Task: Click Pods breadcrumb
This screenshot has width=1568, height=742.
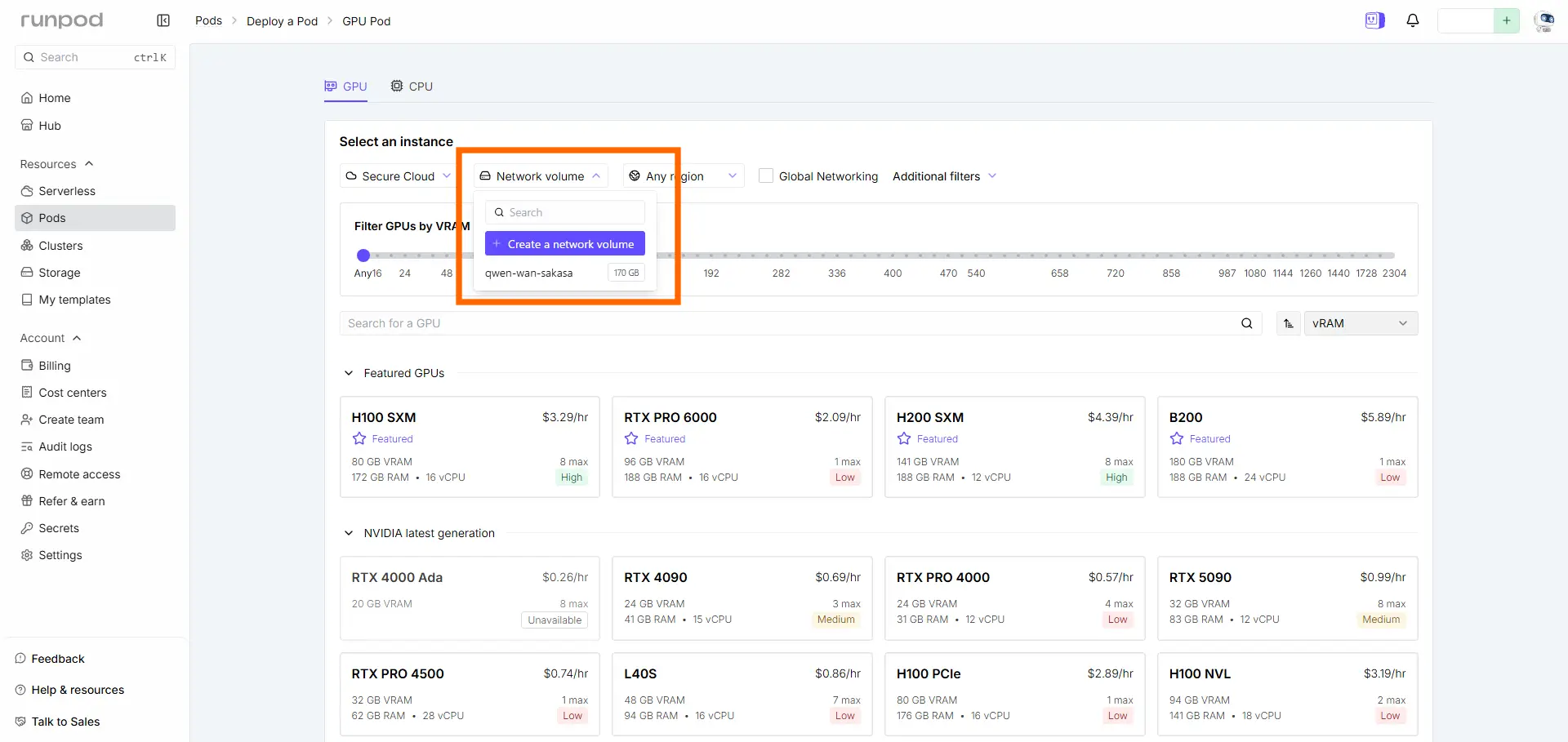Action: coord(208,20)
